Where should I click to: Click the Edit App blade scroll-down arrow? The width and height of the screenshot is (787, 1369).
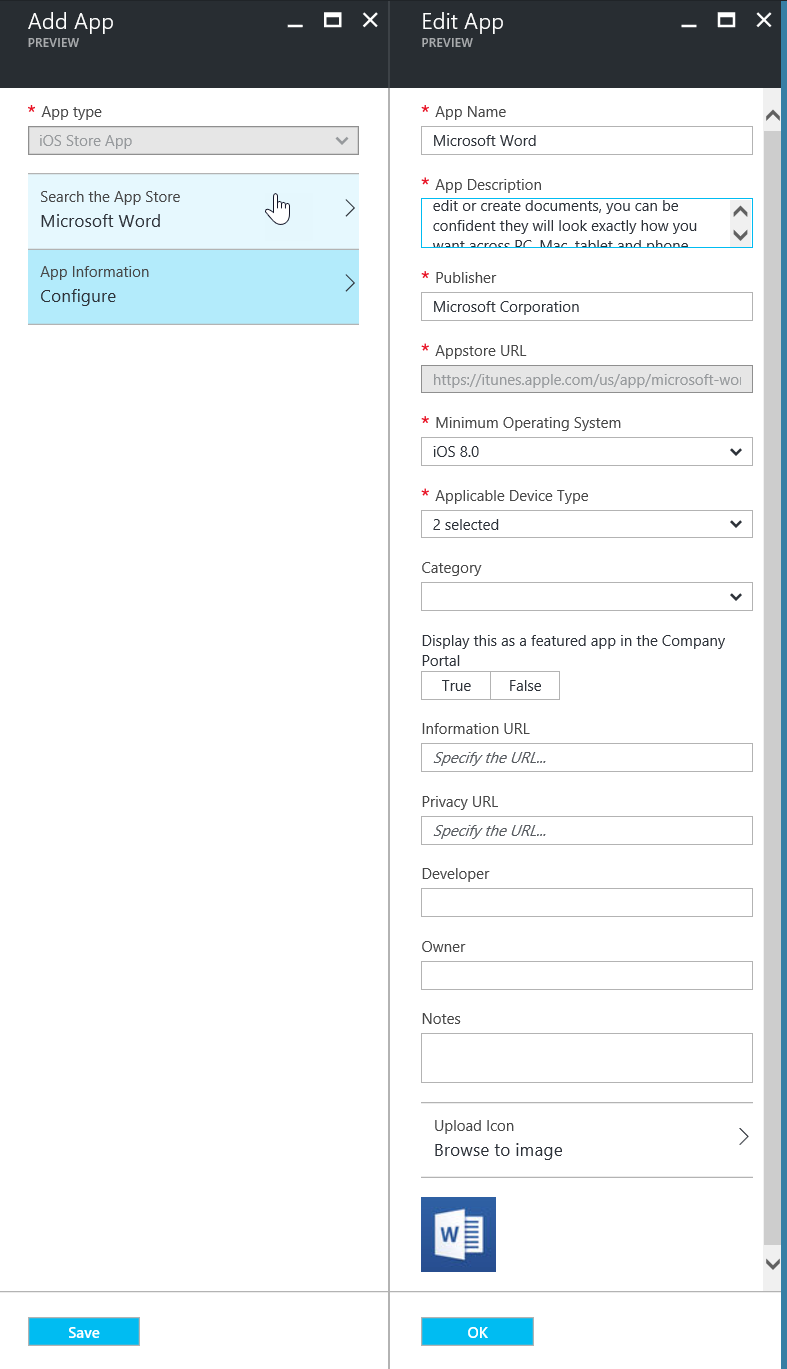tap(772, 1263)
